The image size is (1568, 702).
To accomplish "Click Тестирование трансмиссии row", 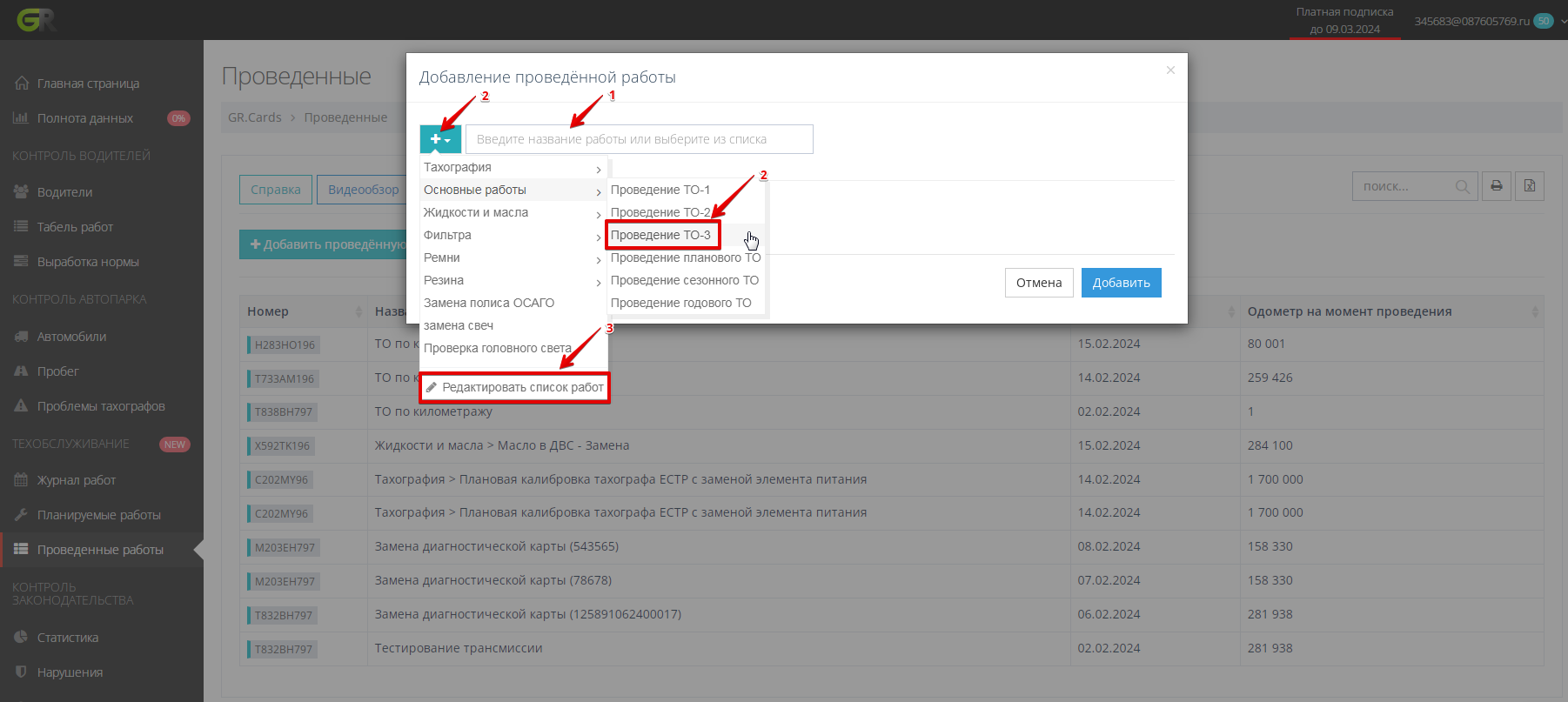I will click(892, 649).
